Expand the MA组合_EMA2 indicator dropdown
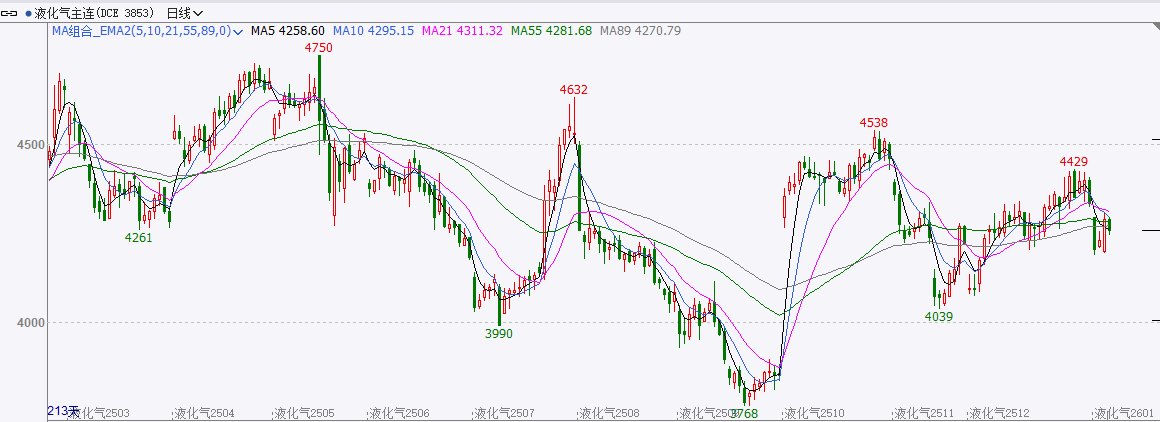1160x422 pixels. coord(238,32)
